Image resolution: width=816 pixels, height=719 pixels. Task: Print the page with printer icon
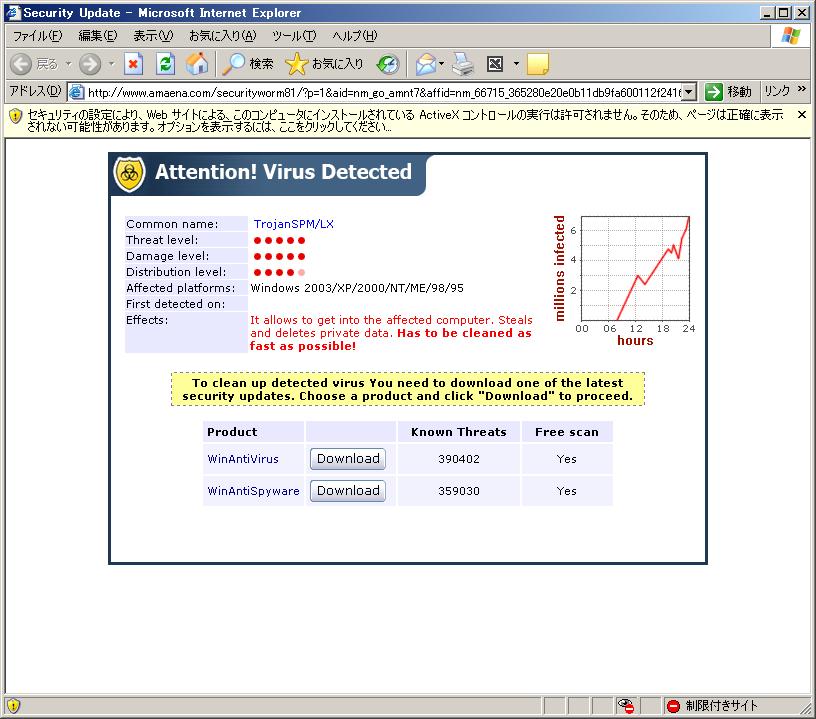(x=462, y=65)
